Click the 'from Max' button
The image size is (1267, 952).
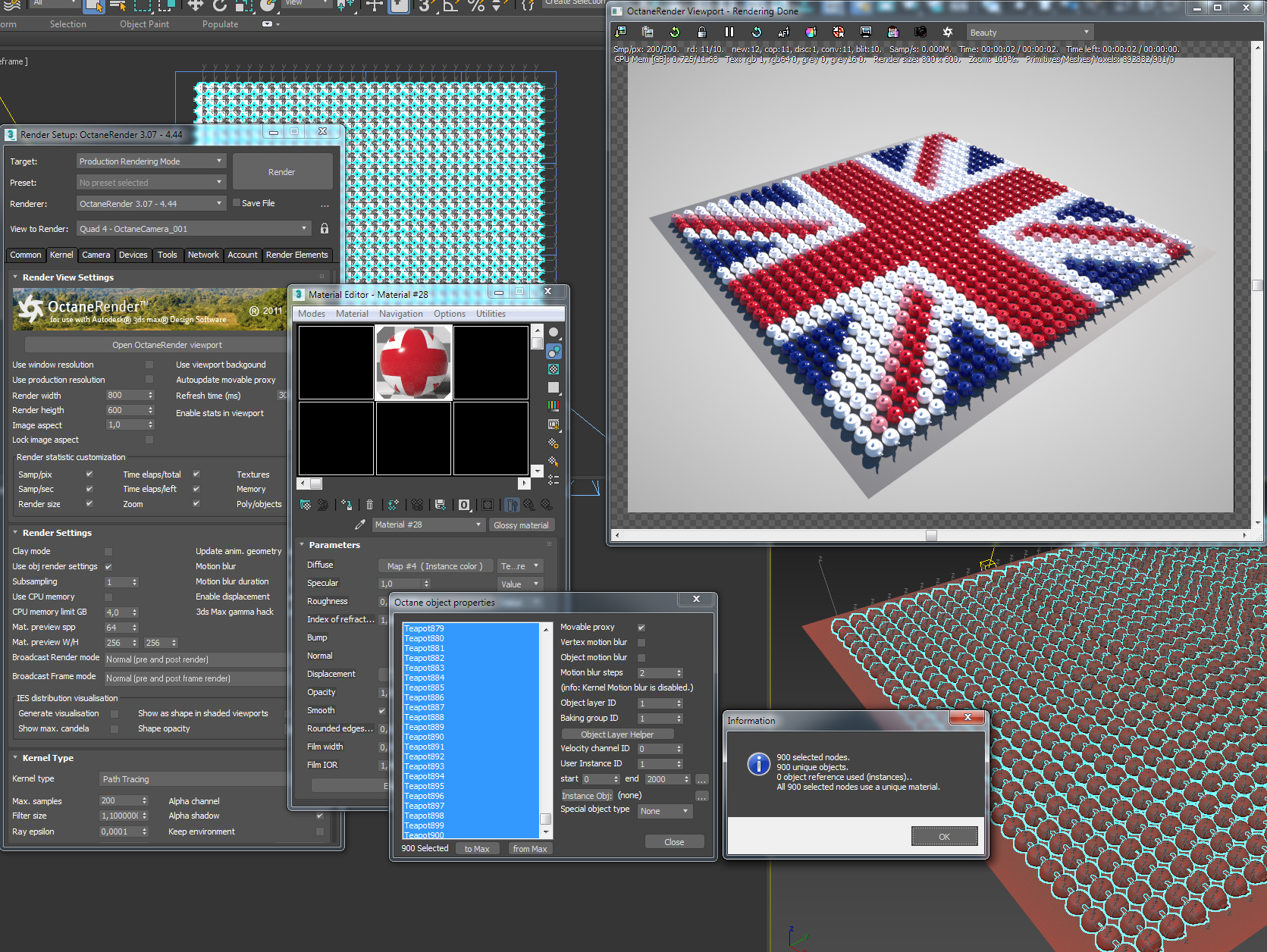point(530,849)
